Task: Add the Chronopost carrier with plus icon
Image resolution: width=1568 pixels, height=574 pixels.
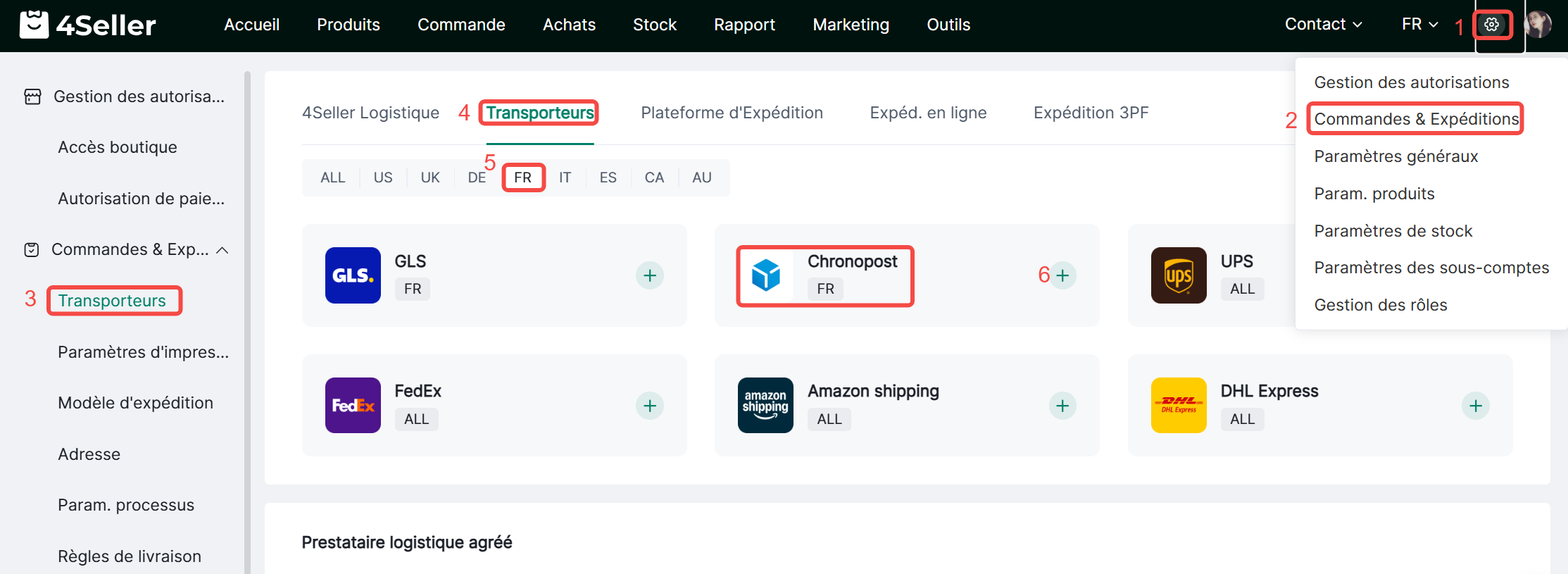Action: [x=1062, y=275]
